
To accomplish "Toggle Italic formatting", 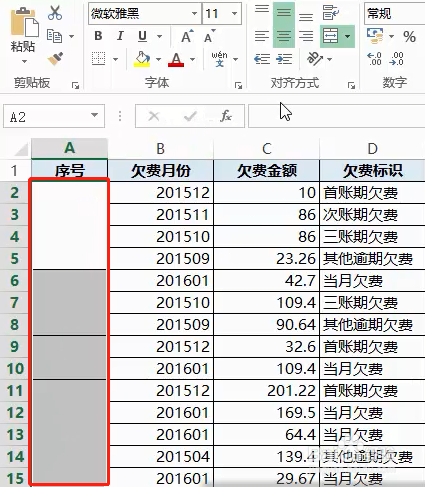I will pos(120,36).
